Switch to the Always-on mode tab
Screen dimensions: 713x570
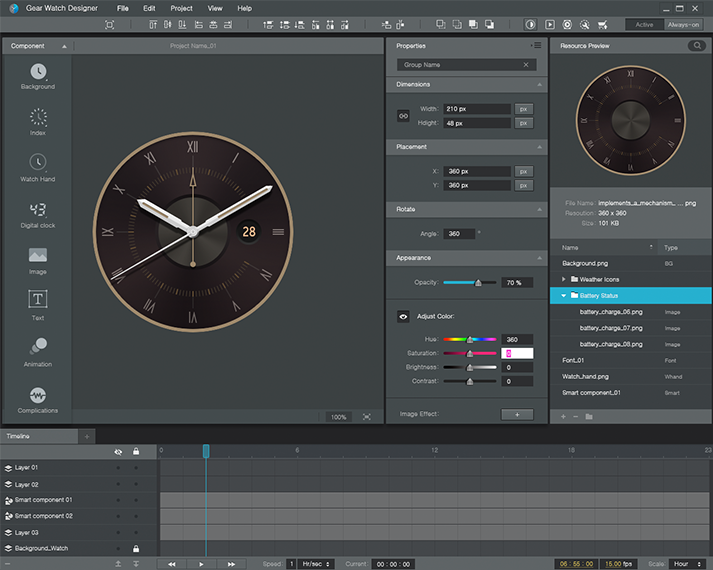(x=686, y=24)
